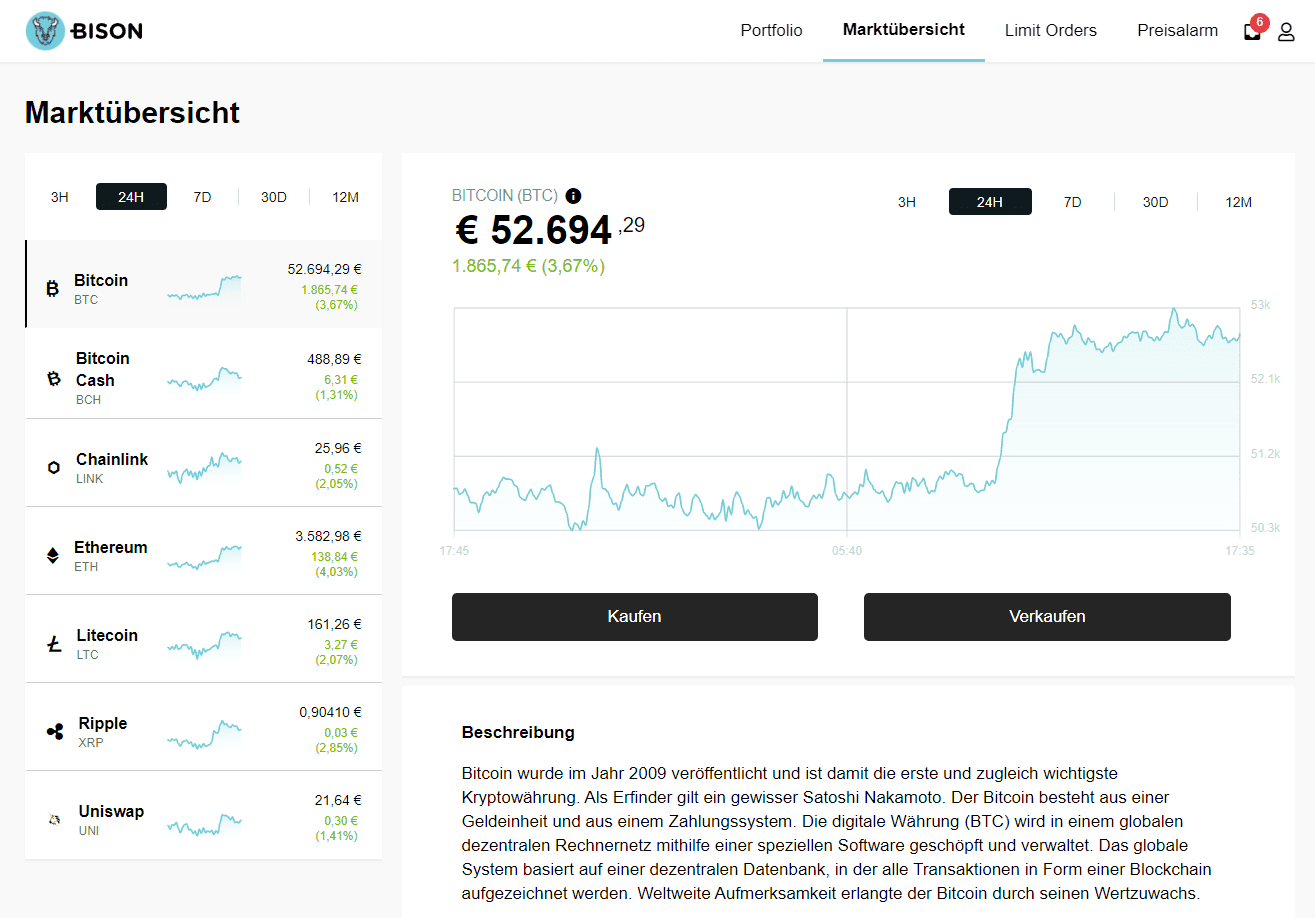
Task: Select Chainlink in the coin list
Action: pos(204,463)
